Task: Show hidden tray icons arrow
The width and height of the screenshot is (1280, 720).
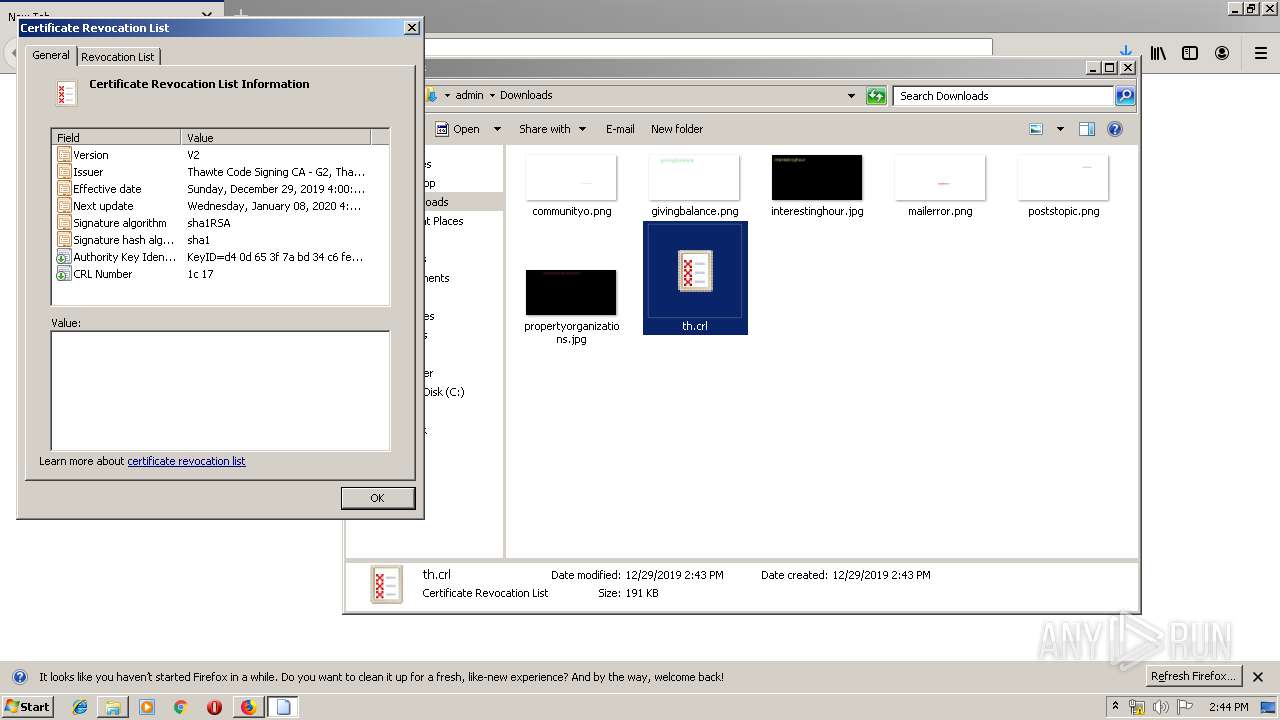Action: coord(1115,707)
